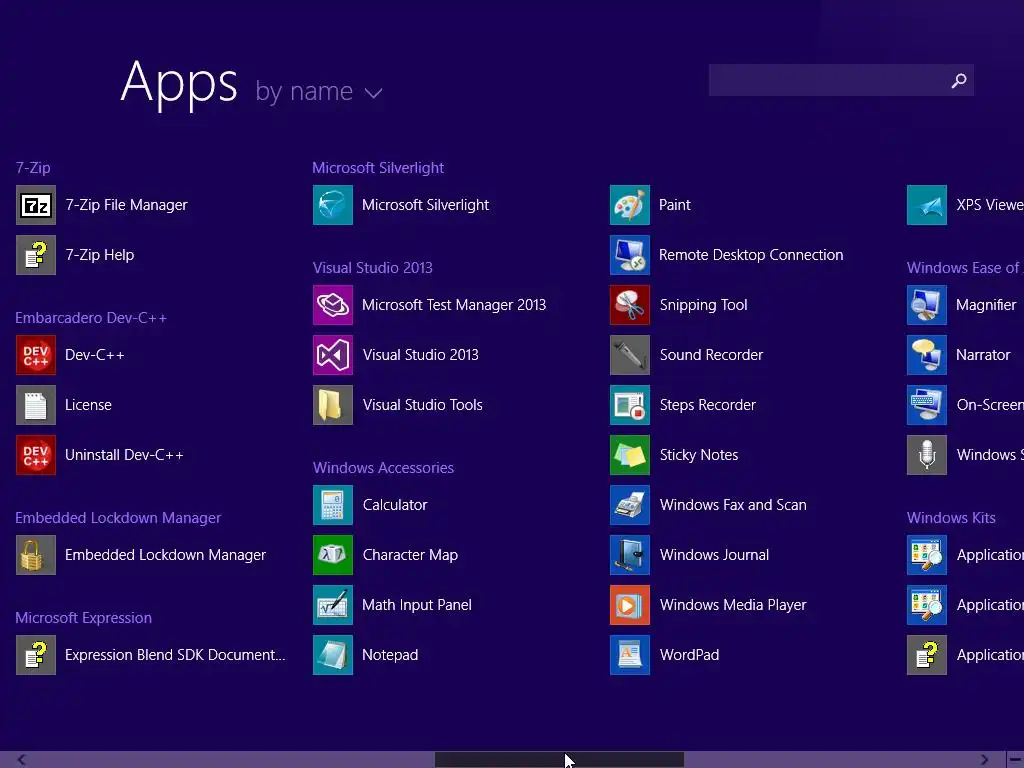Screen dimensions: 1024x768
Task: Launch WordPad icon
Action: (x=630, y=654)
